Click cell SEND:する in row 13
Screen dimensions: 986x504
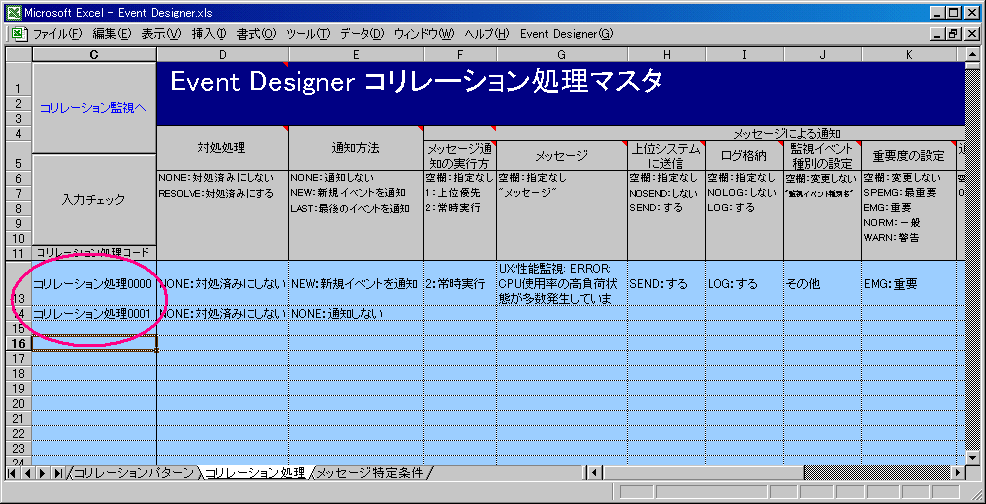coord(666,283)
